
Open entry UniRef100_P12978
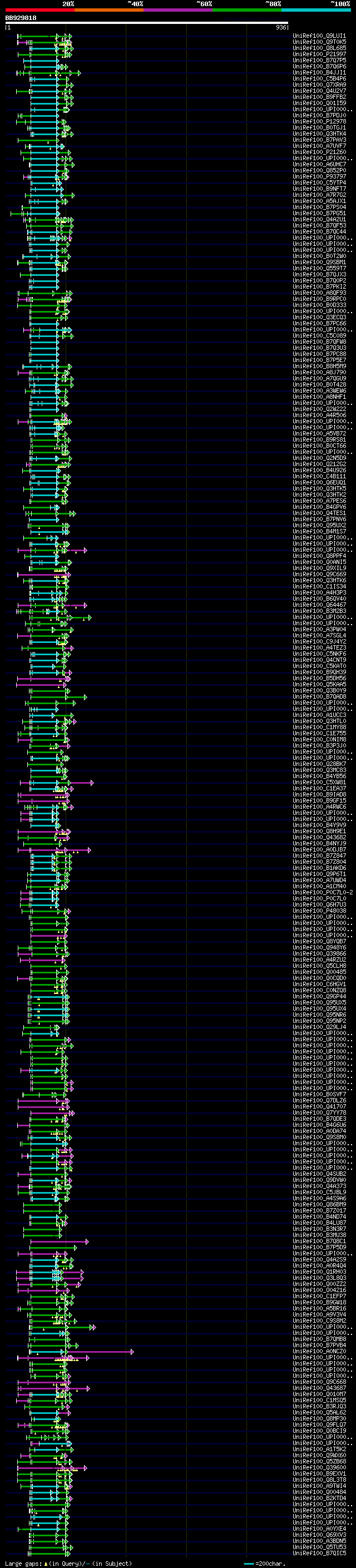pos(319,121)
